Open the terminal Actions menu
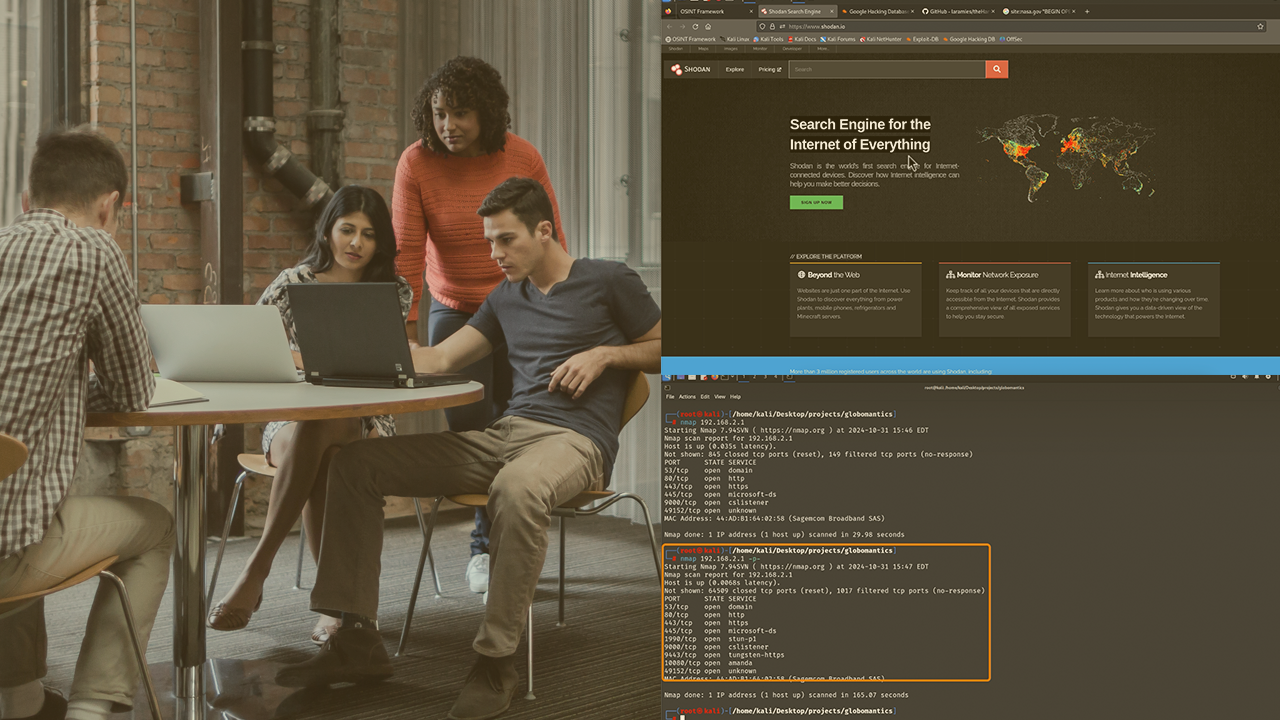This screenshot has height=720, width=1280. (687, 397)
